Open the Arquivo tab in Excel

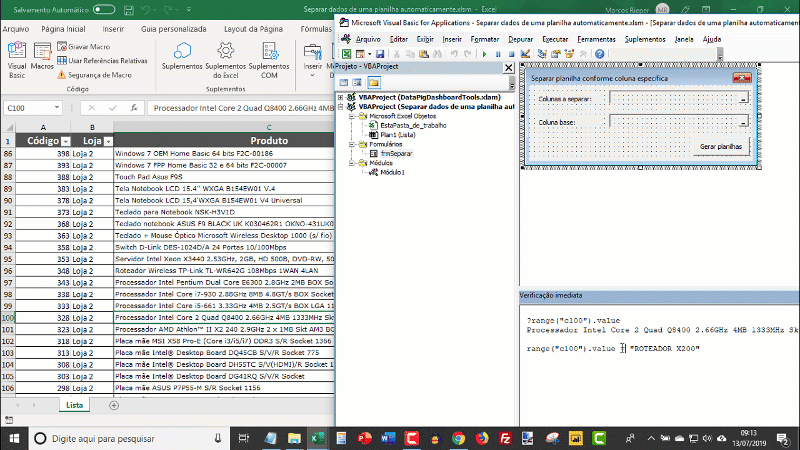click(16, 29)
